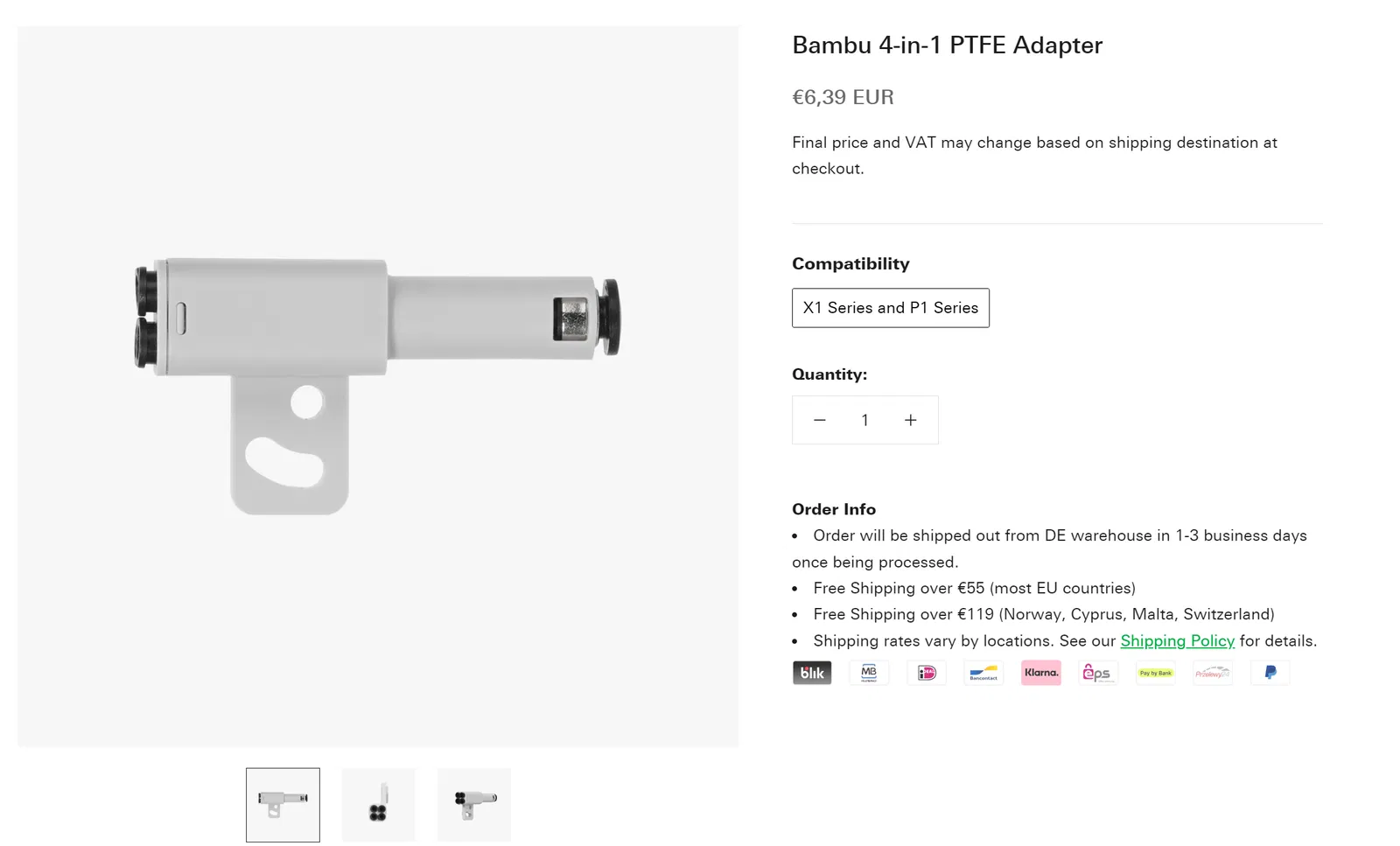Increase quantity with the plus button
The width and height of the screenshot is (1400, 846).
910,421
